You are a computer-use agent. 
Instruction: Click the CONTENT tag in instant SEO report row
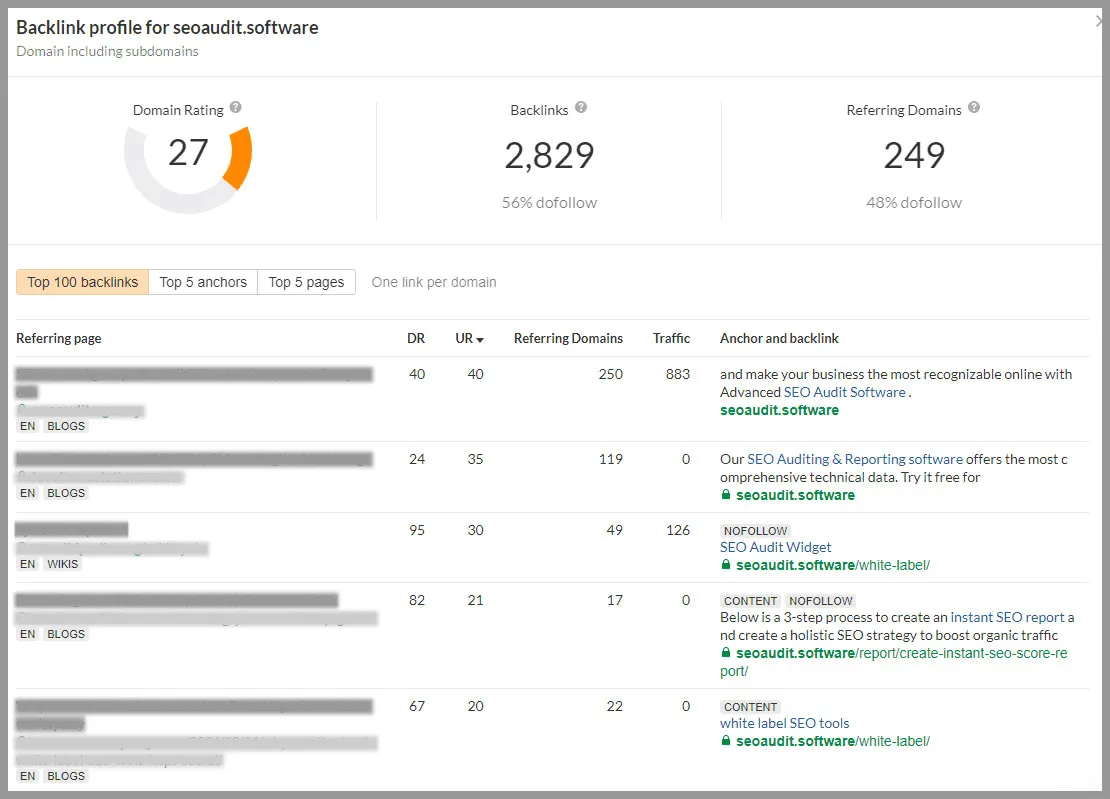pos(750,601)
